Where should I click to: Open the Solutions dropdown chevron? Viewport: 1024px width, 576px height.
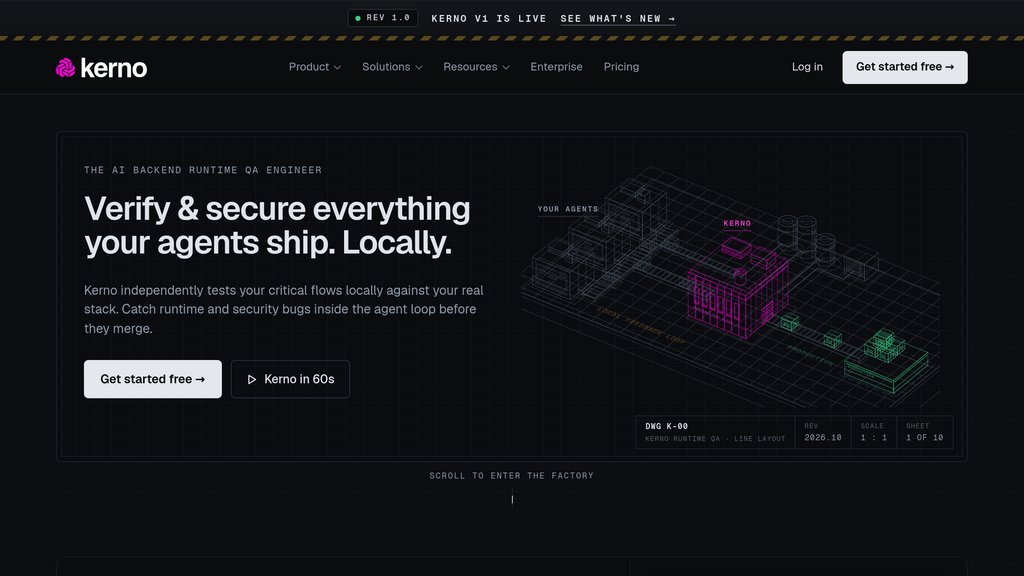[419, 67]
